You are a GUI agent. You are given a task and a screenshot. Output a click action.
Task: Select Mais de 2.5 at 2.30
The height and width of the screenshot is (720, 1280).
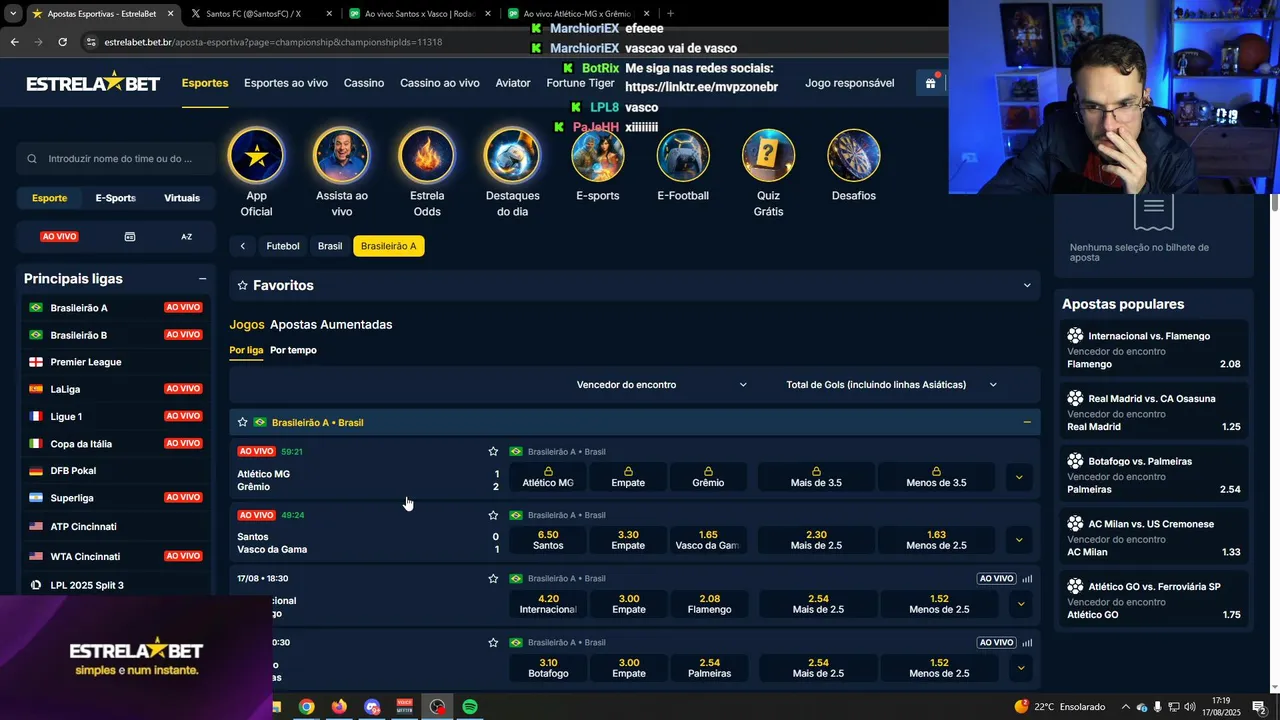(816, 540)
